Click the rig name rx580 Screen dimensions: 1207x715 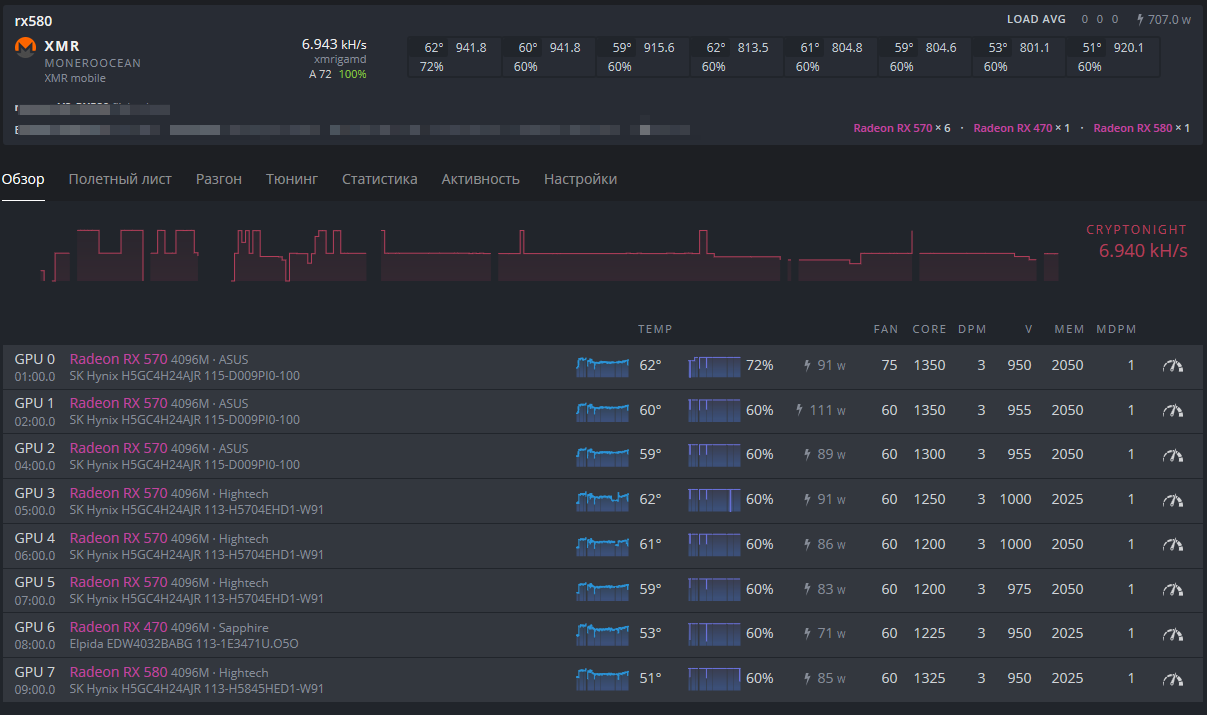pos(33,21)
